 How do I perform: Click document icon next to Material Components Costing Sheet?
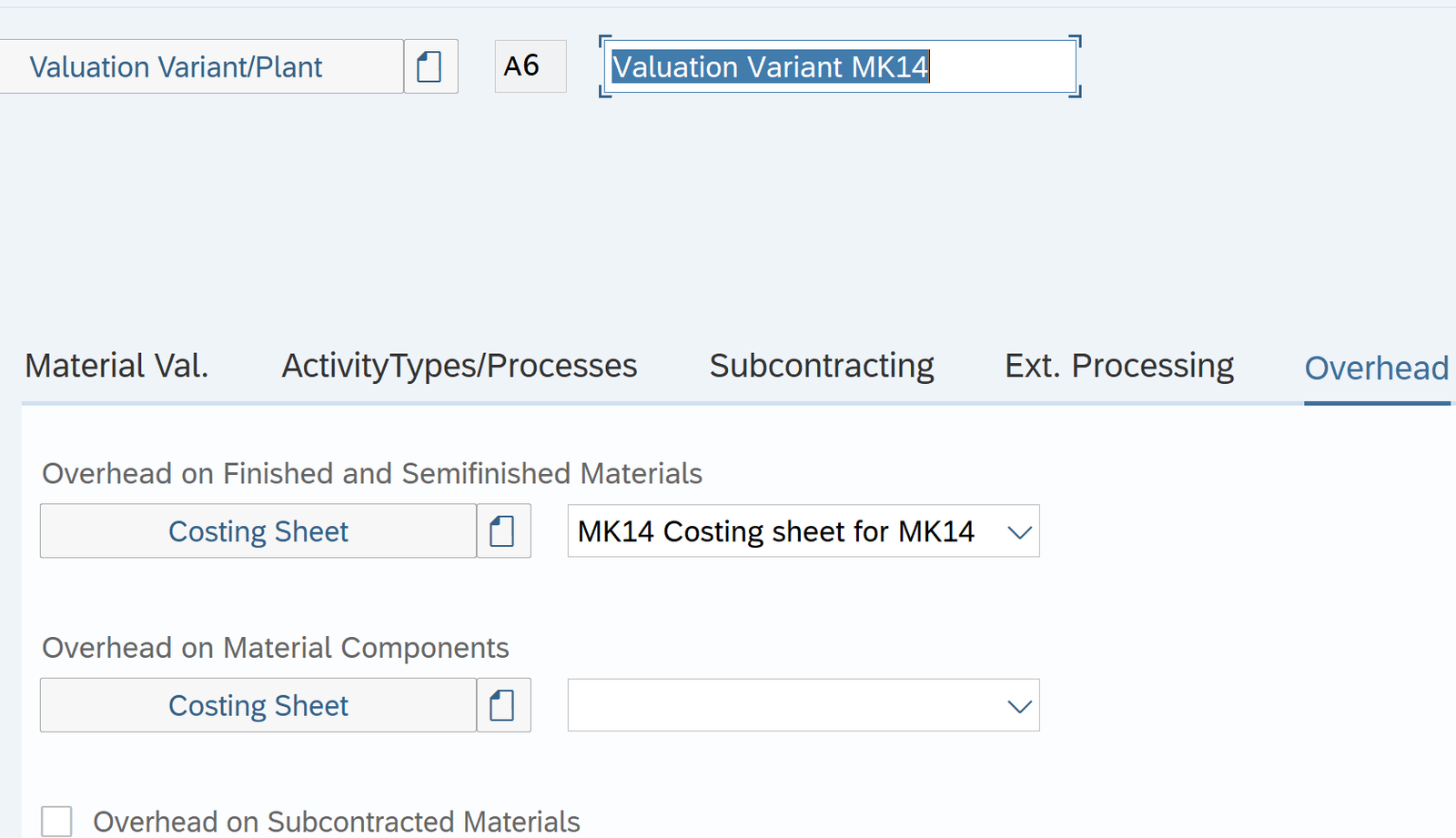click(502, 705)
